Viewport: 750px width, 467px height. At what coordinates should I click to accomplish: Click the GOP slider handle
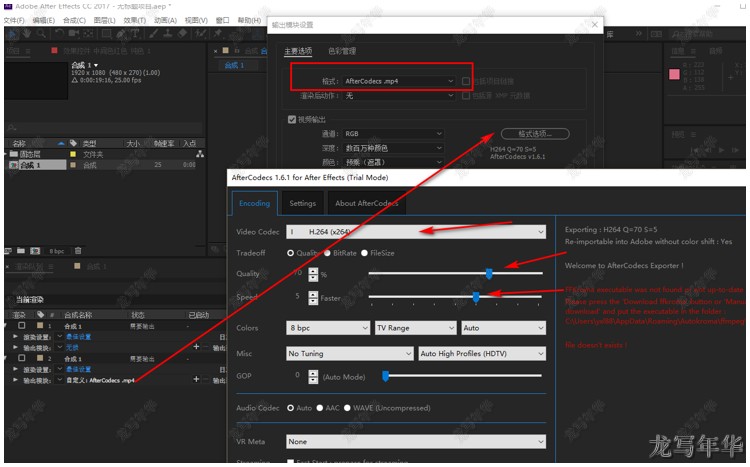tap(386, 376)
